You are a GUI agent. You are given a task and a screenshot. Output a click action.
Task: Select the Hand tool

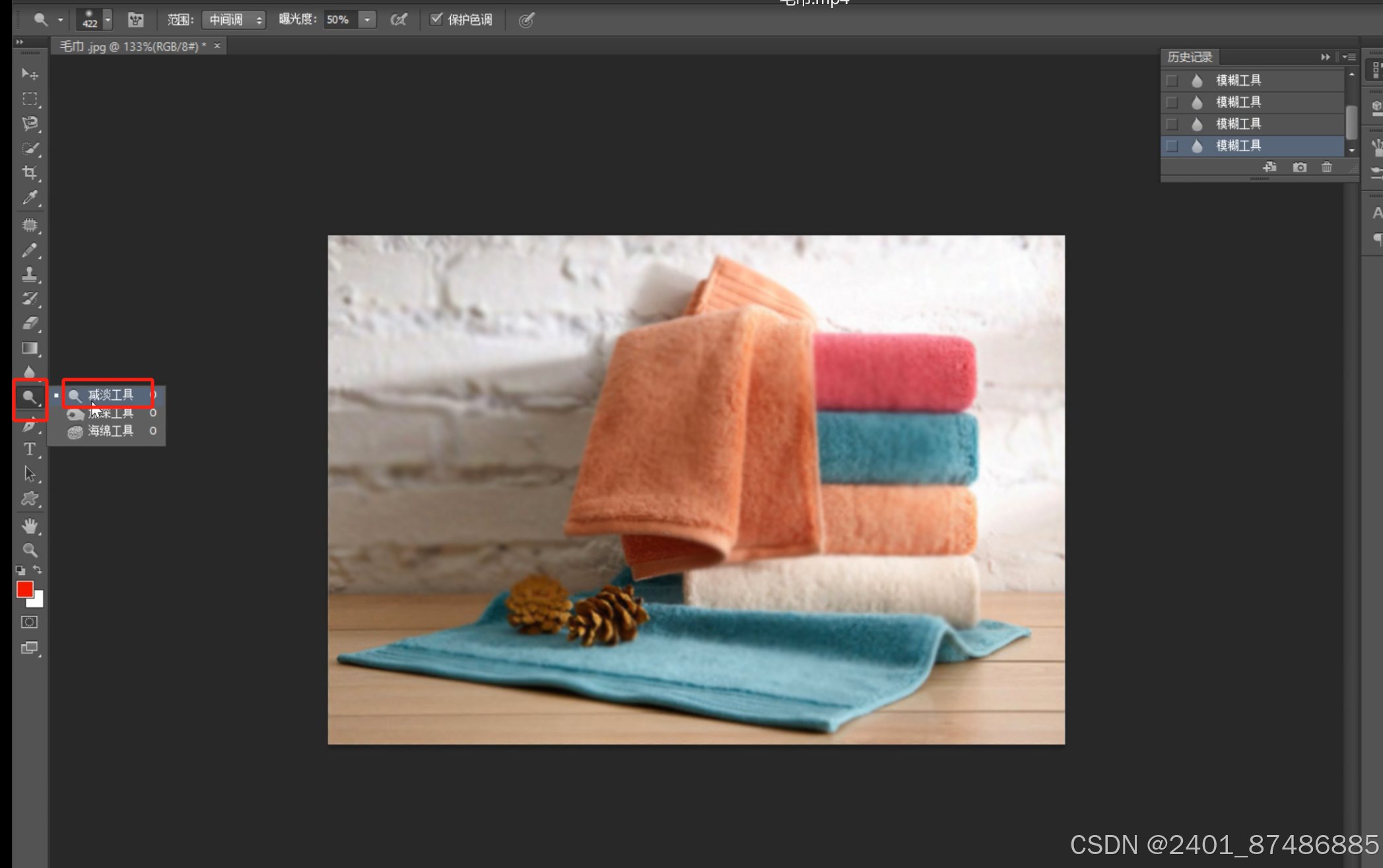point(30,526)
